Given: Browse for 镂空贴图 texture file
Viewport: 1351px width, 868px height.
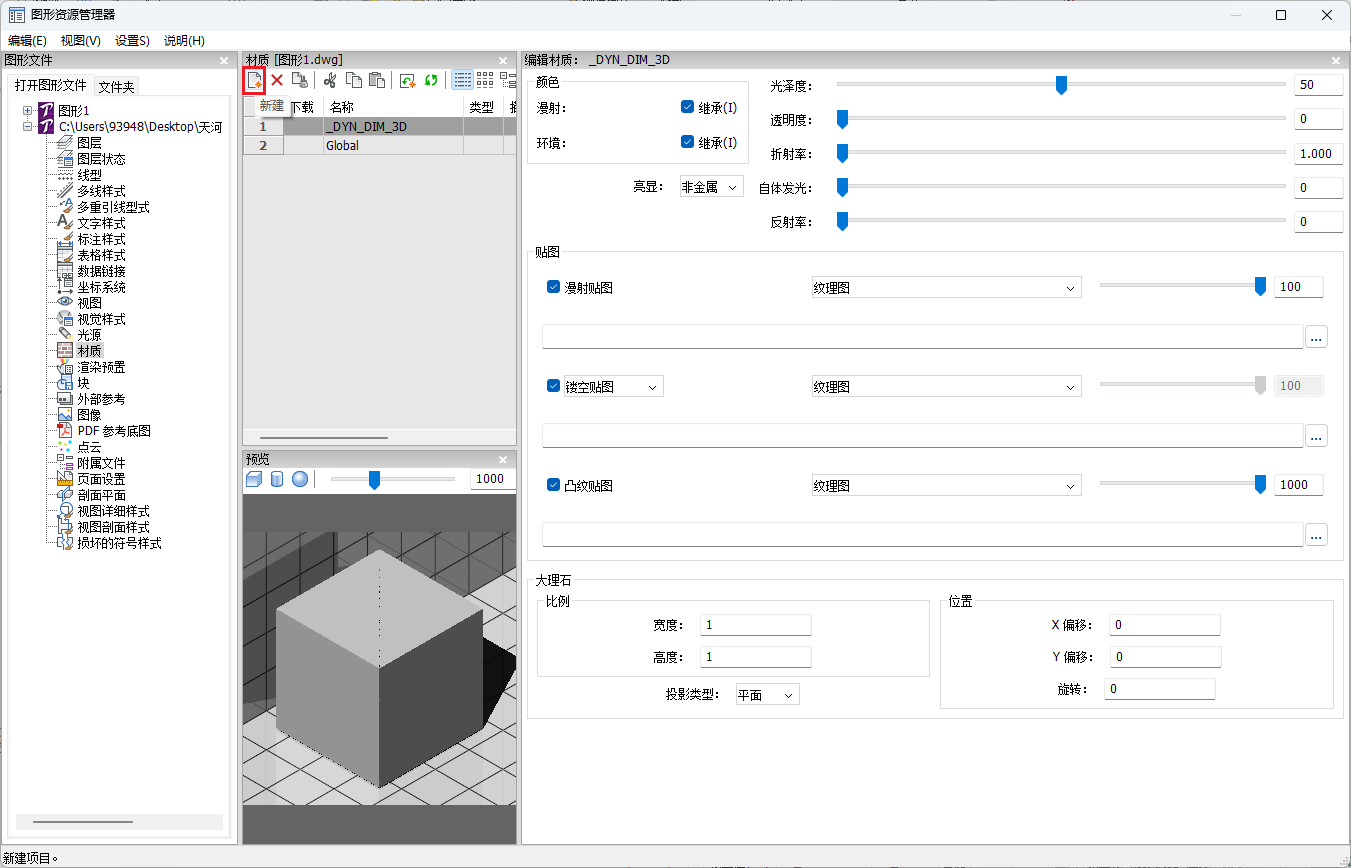Looking at the screenshot, I should pos(1316,435).
